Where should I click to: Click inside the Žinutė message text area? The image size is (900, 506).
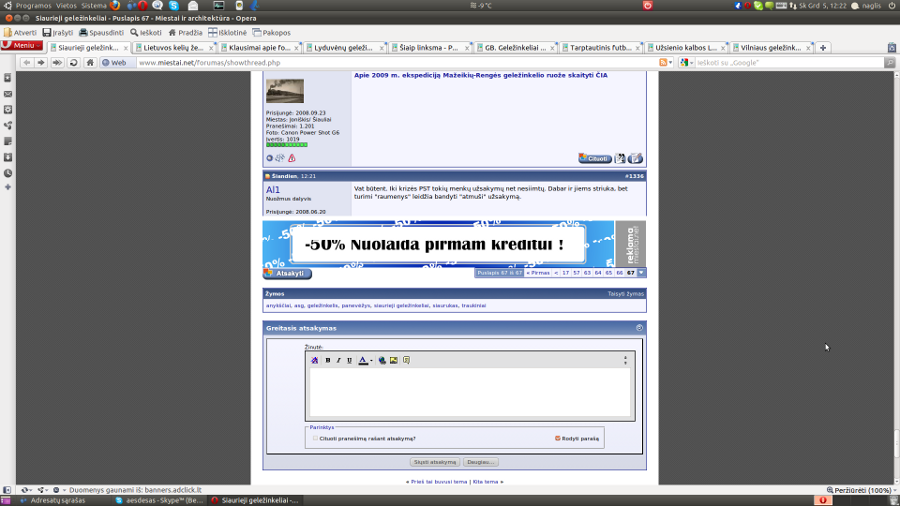coord(469,392)
